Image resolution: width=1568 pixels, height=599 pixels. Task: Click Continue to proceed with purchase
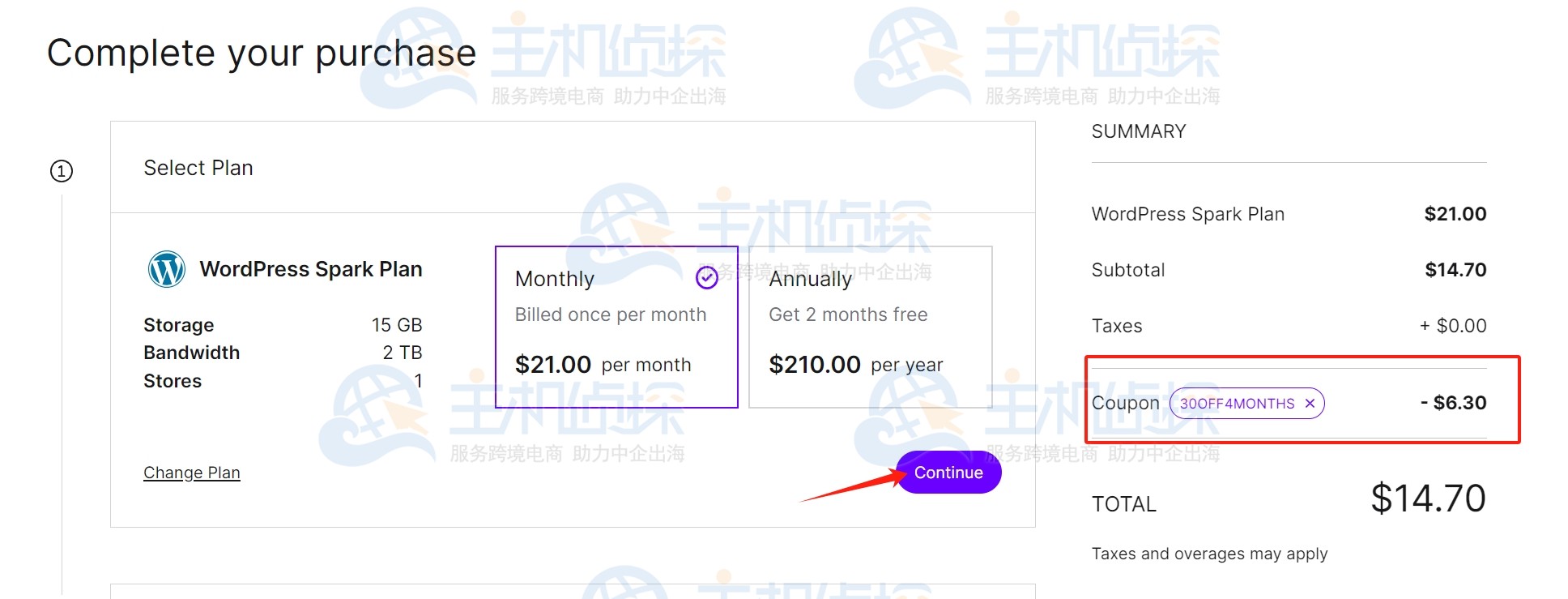click(x=948, y=473)
